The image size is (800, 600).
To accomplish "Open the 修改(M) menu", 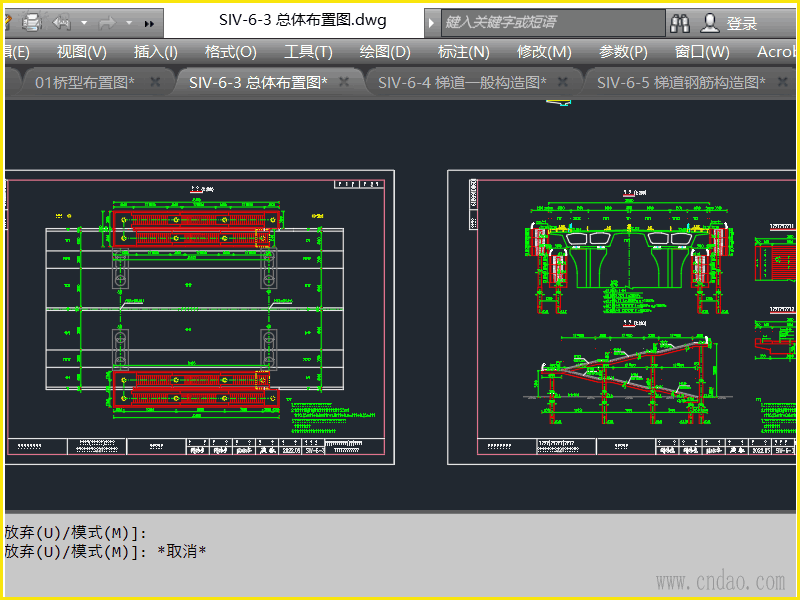I will point(544,52).
